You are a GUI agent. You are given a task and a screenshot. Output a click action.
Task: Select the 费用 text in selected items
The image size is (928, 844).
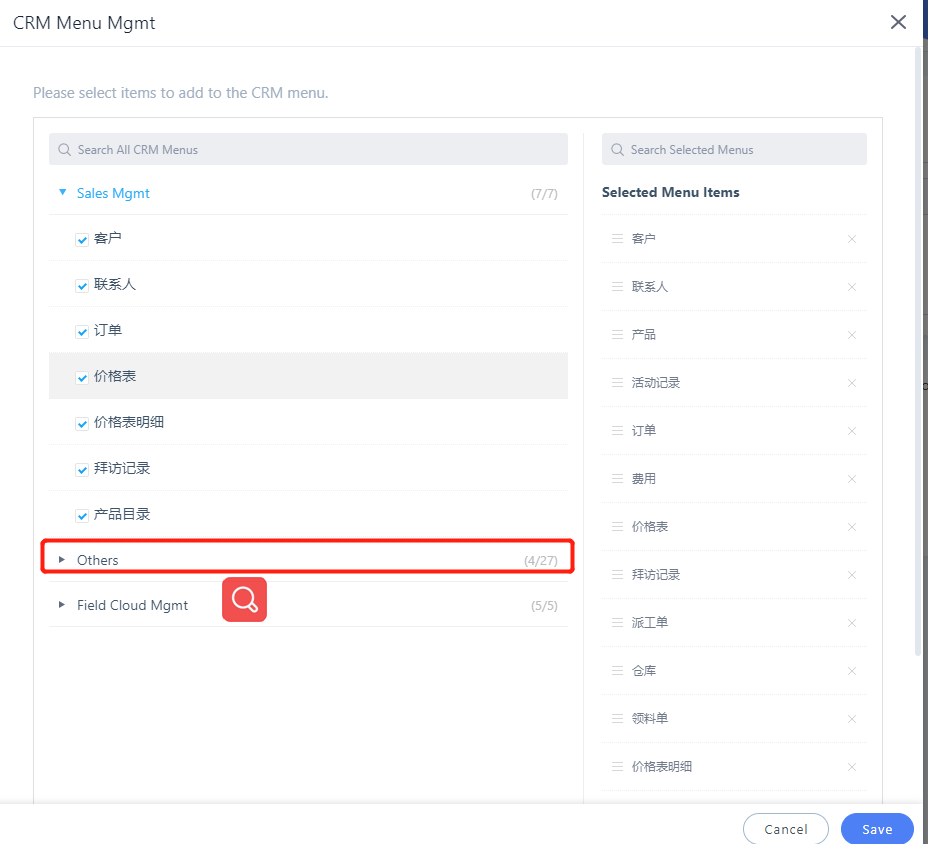coord(644,478)
